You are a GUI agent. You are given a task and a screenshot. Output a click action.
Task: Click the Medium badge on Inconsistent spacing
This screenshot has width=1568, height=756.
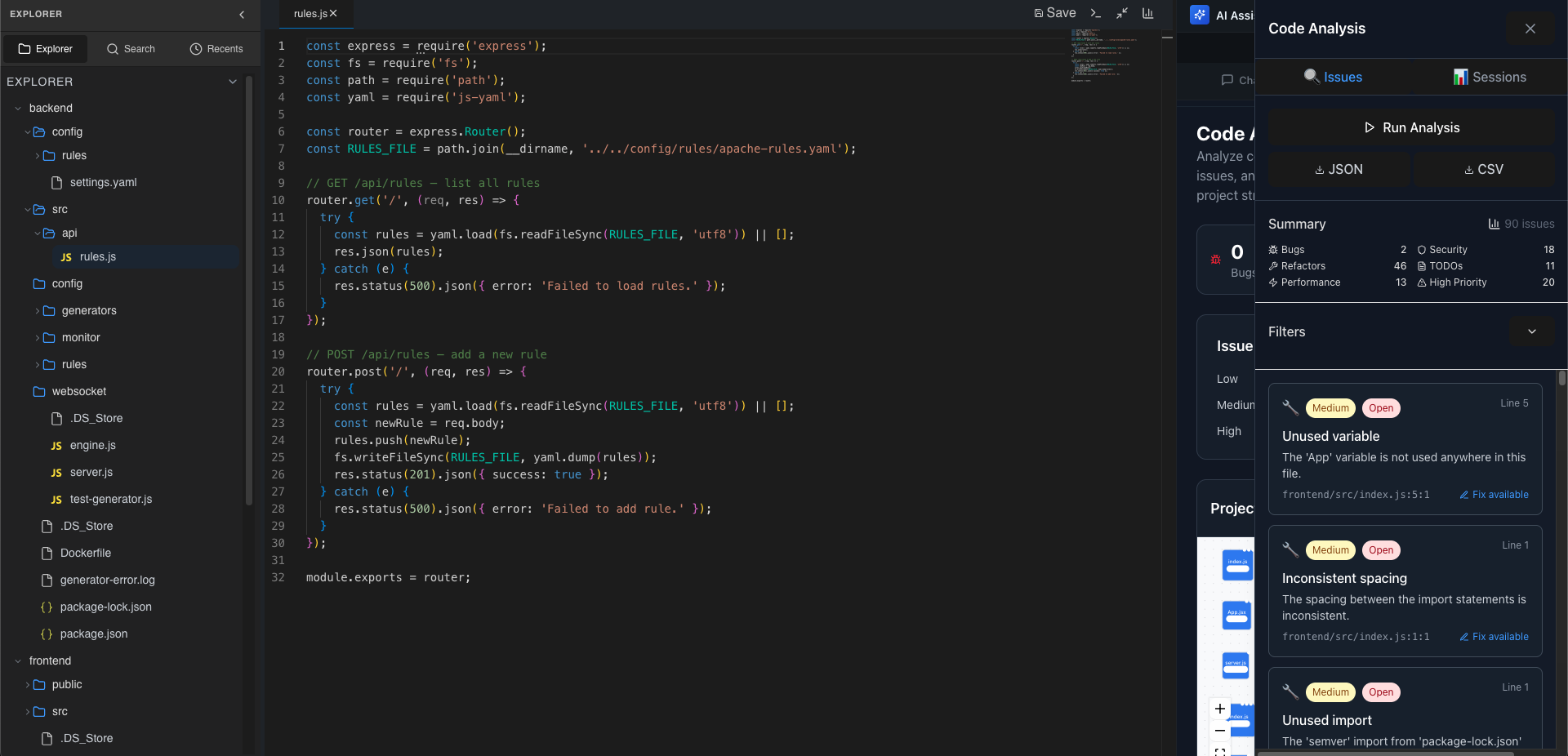[1330, 550]
